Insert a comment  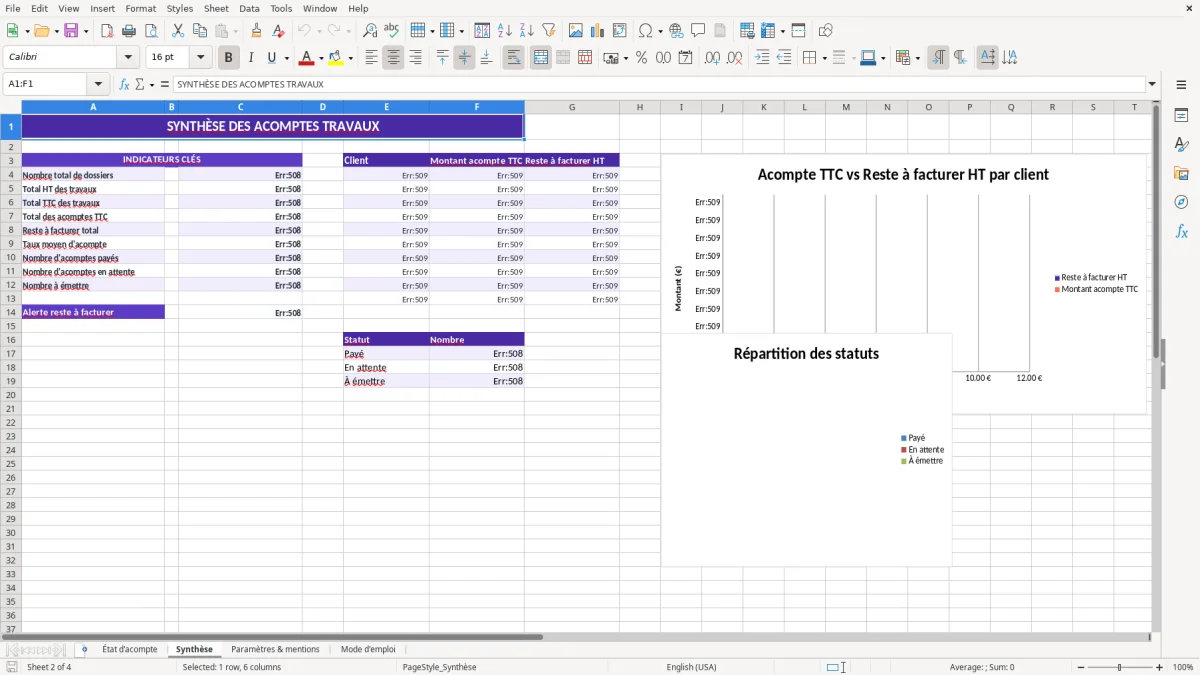tap(698, 31)
